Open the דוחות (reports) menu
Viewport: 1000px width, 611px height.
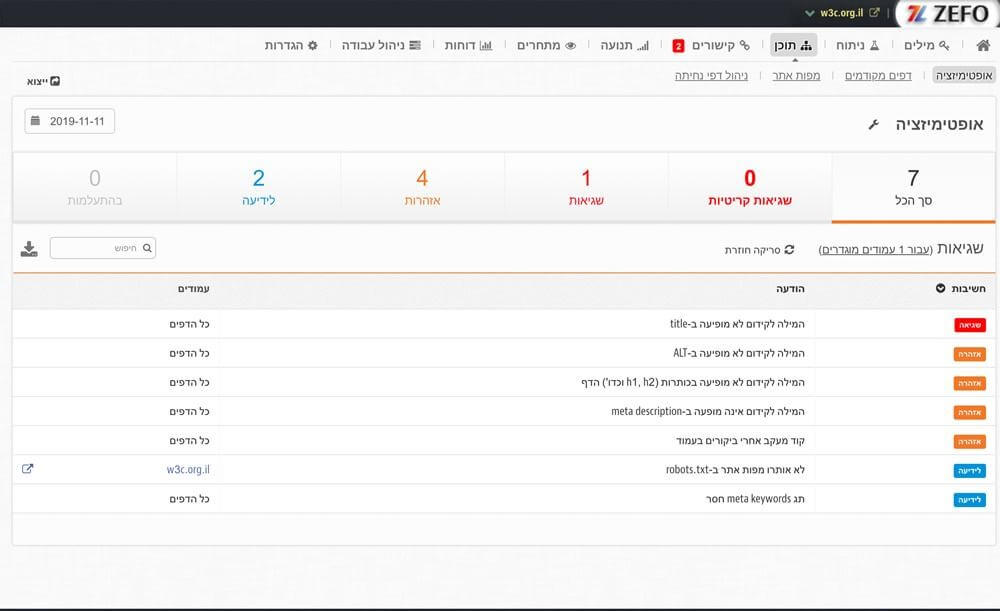point(468,45)
